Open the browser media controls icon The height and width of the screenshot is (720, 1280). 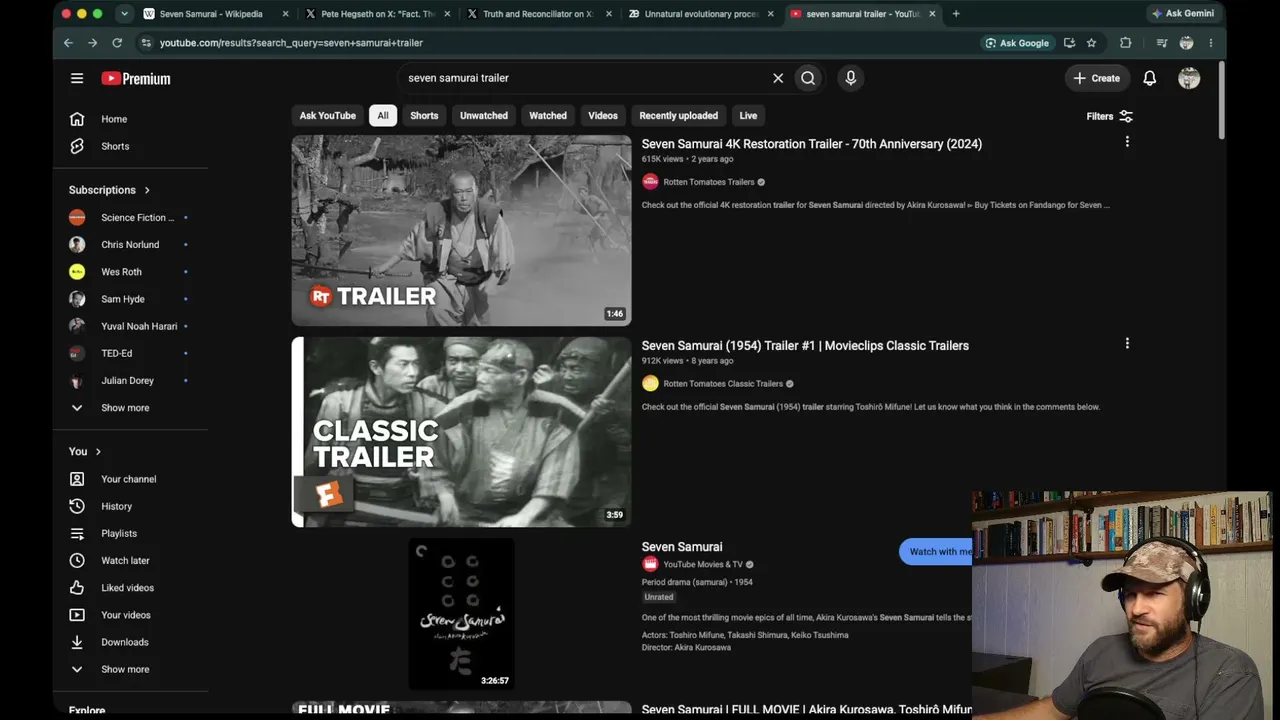click(x=1161, y=43)
